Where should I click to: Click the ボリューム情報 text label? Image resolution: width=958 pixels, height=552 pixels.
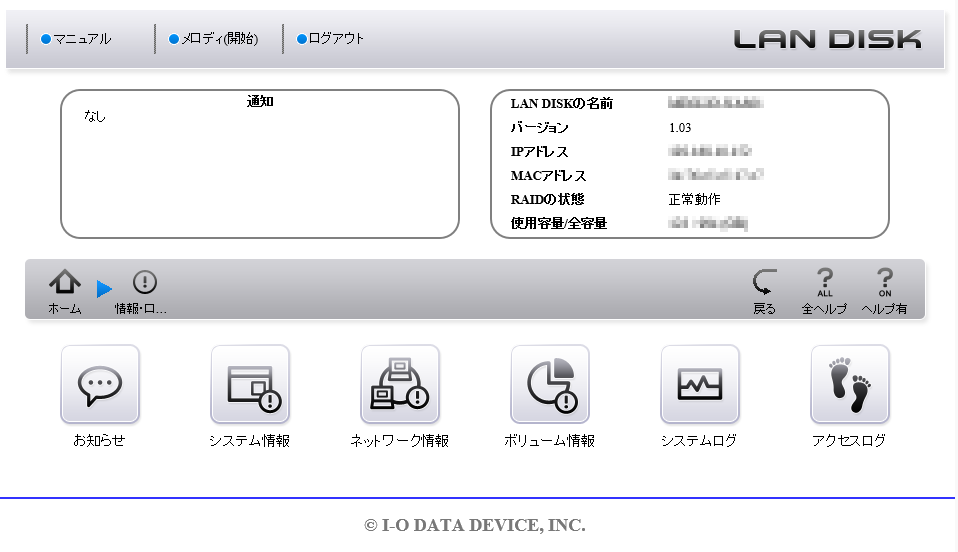[549, 440]
